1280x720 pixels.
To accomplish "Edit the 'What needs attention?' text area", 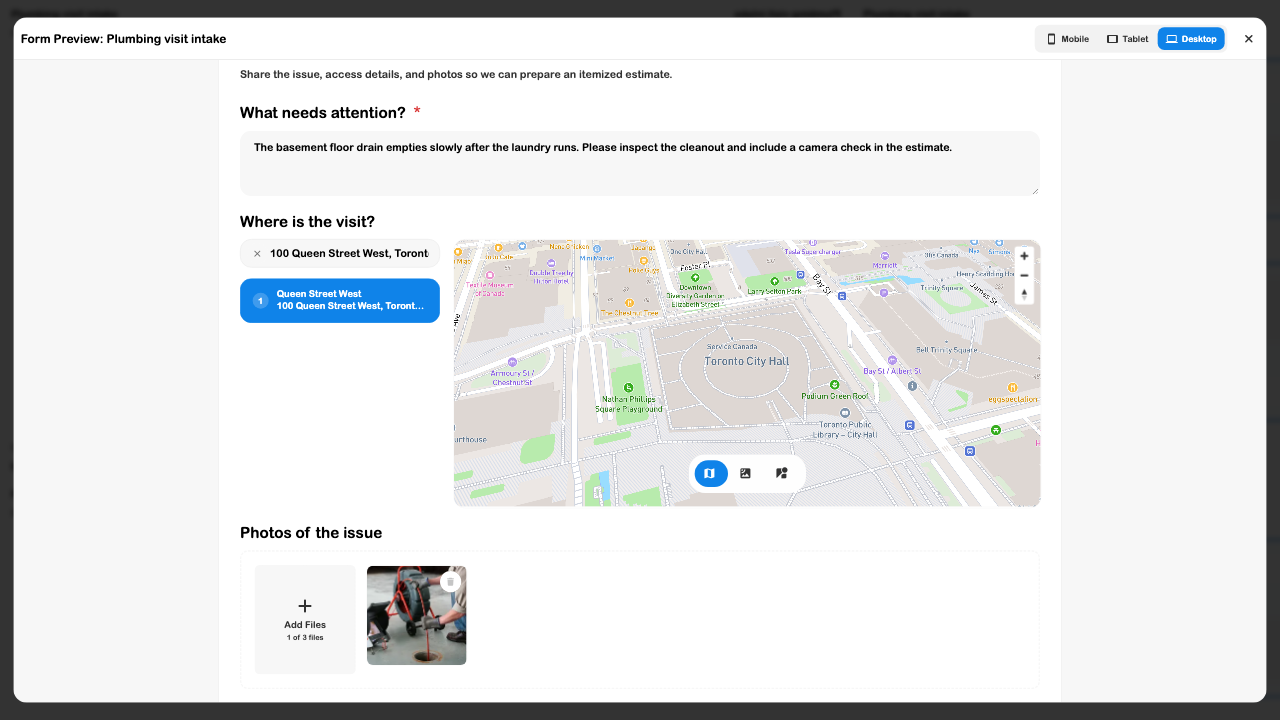I will tap(639, 163).
